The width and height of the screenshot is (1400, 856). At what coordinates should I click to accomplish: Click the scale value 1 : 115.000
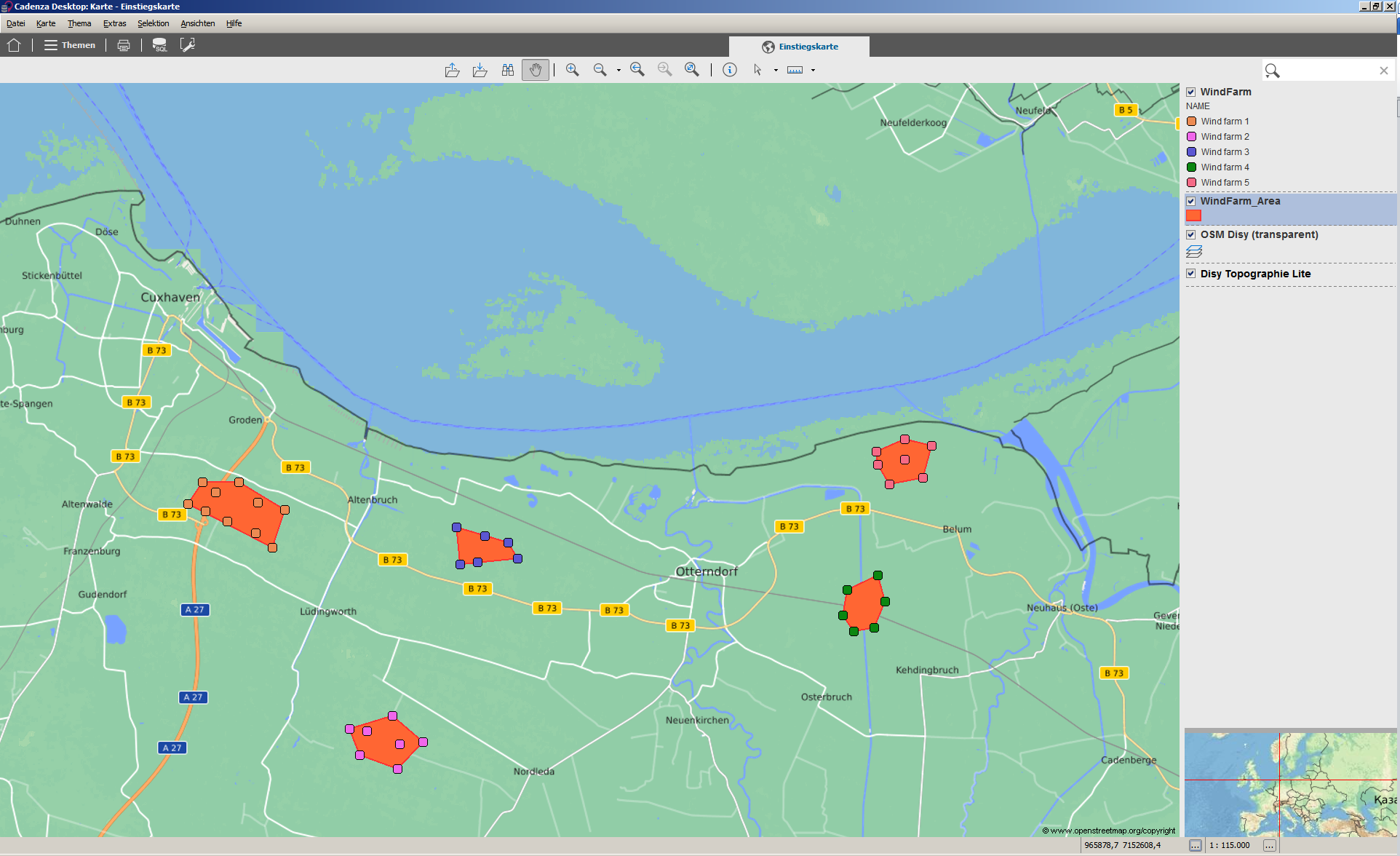pyautogui.click(x=1230, y=845)
